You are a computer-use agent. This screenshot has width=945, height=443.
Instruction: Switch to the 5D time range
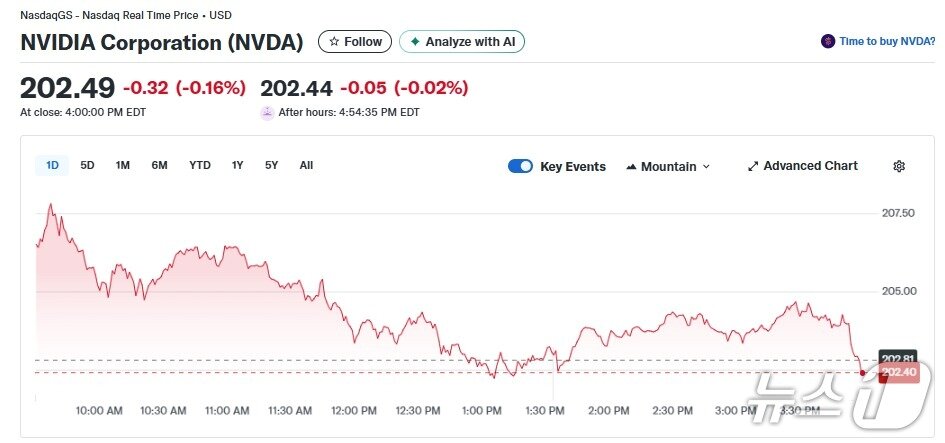(87, 166)
